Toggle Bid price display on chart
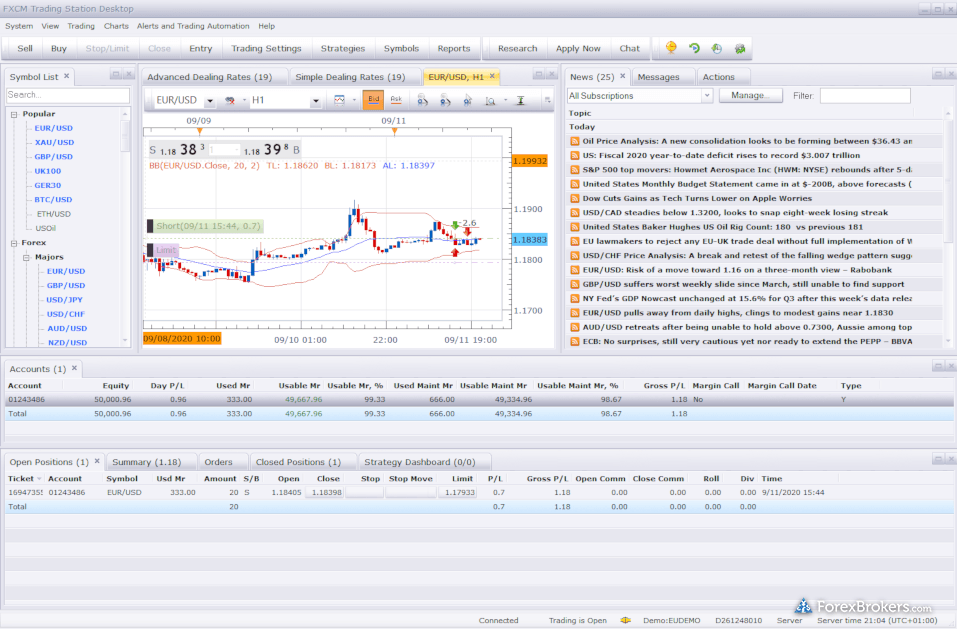Image resolution: width=957 pixels, height=629 pixels. tap(374, 99)
